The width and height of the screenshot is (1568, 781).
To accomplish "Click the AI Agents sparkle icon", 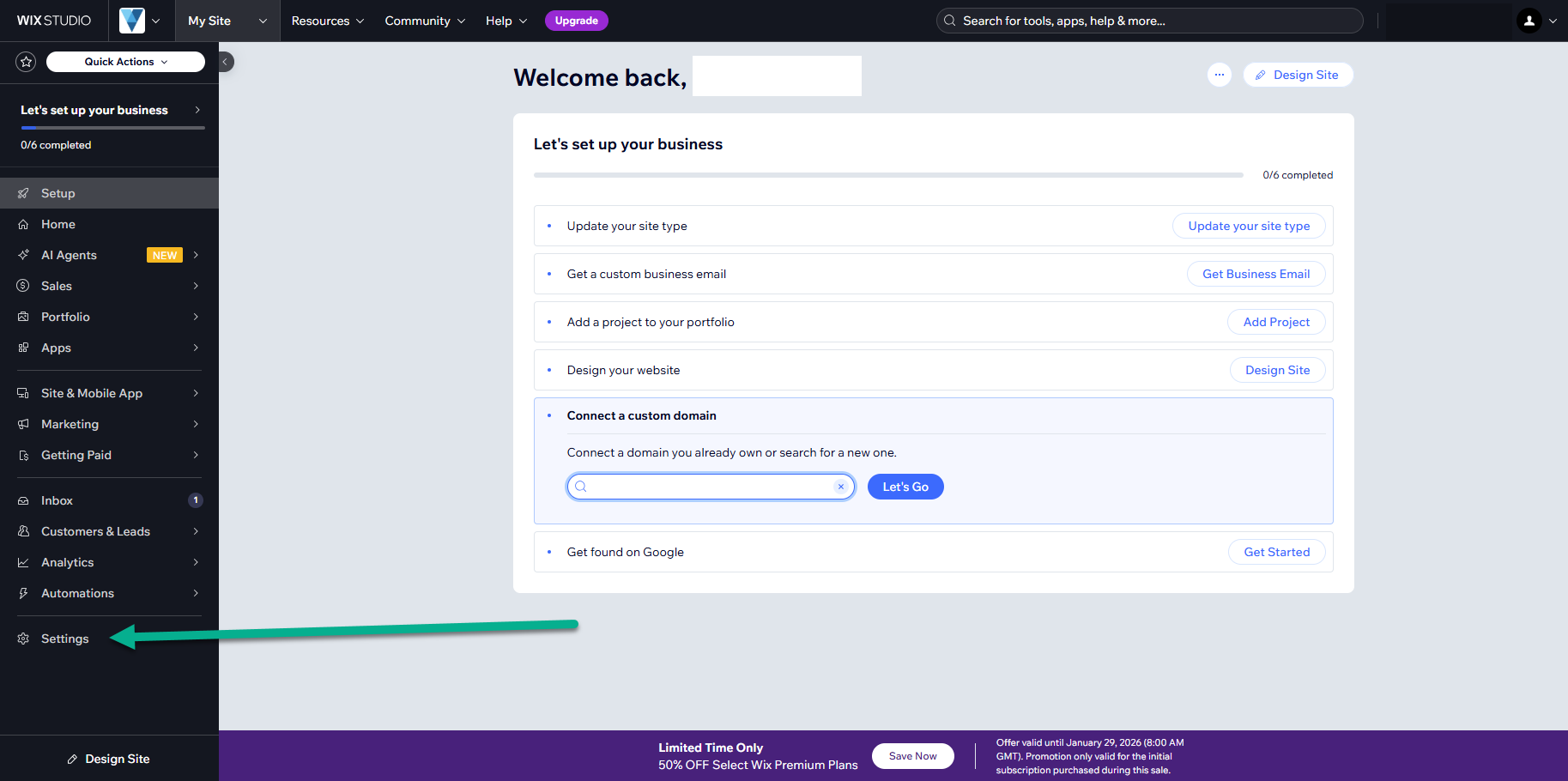I will (23, 255).
